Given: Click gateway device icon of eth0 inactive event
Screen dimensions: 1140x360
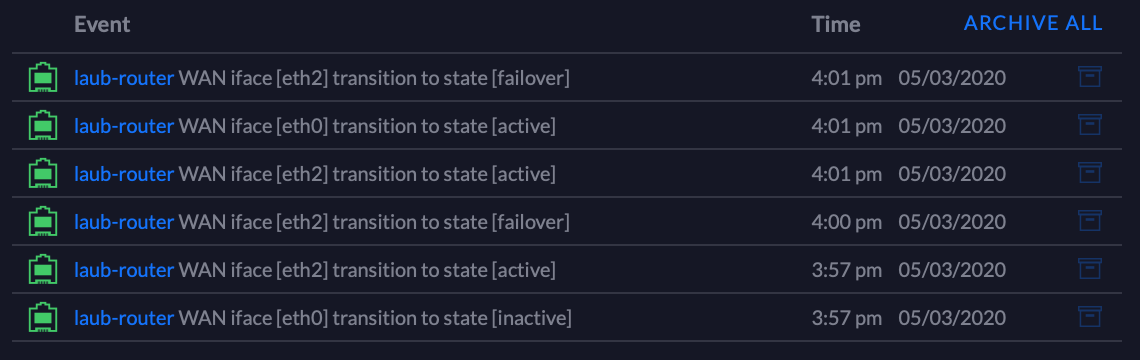Looking at the screenshot, I should (x=43, y=318).
